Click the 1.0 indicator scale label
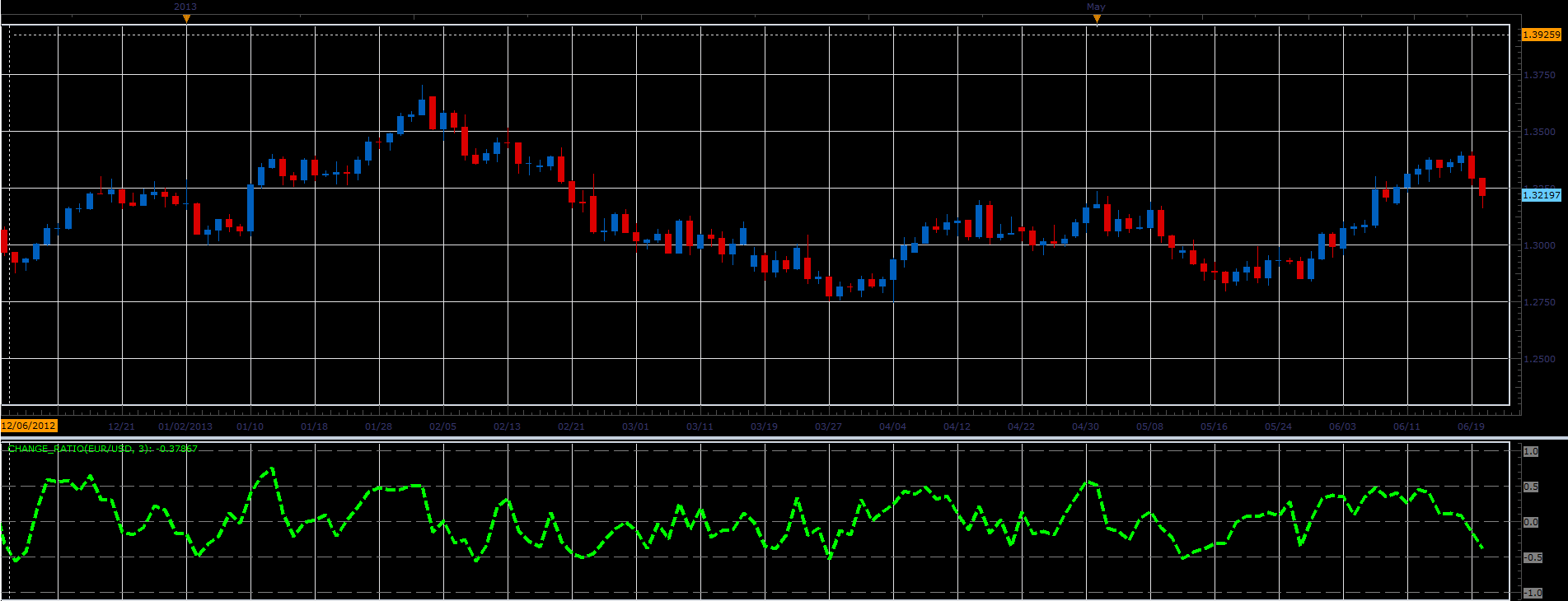Image resolution: width=1568 pixels, height=601 pixels. [1531, 451]
